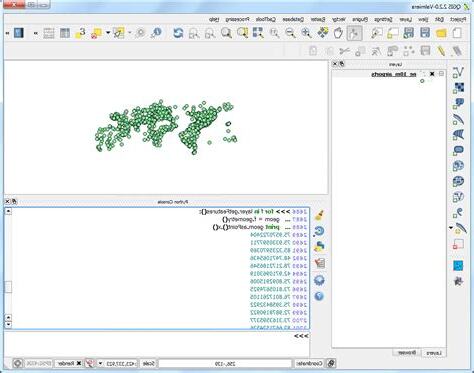Switch to the Browser tab
474x373 pixels.
click(x=407, y=353)
